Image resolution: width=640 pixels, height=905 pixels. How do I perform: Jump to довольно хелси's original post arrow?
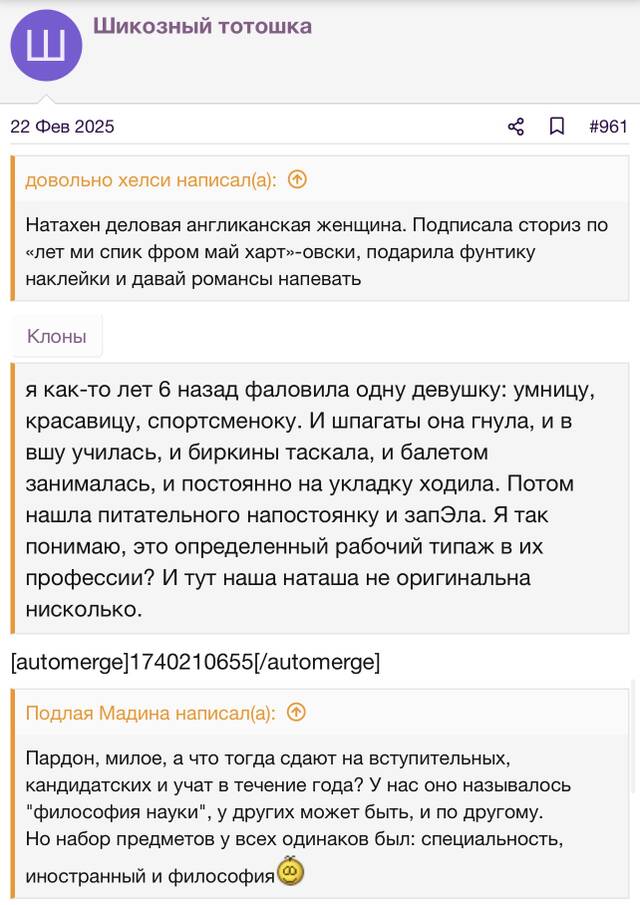click(297, 180)
